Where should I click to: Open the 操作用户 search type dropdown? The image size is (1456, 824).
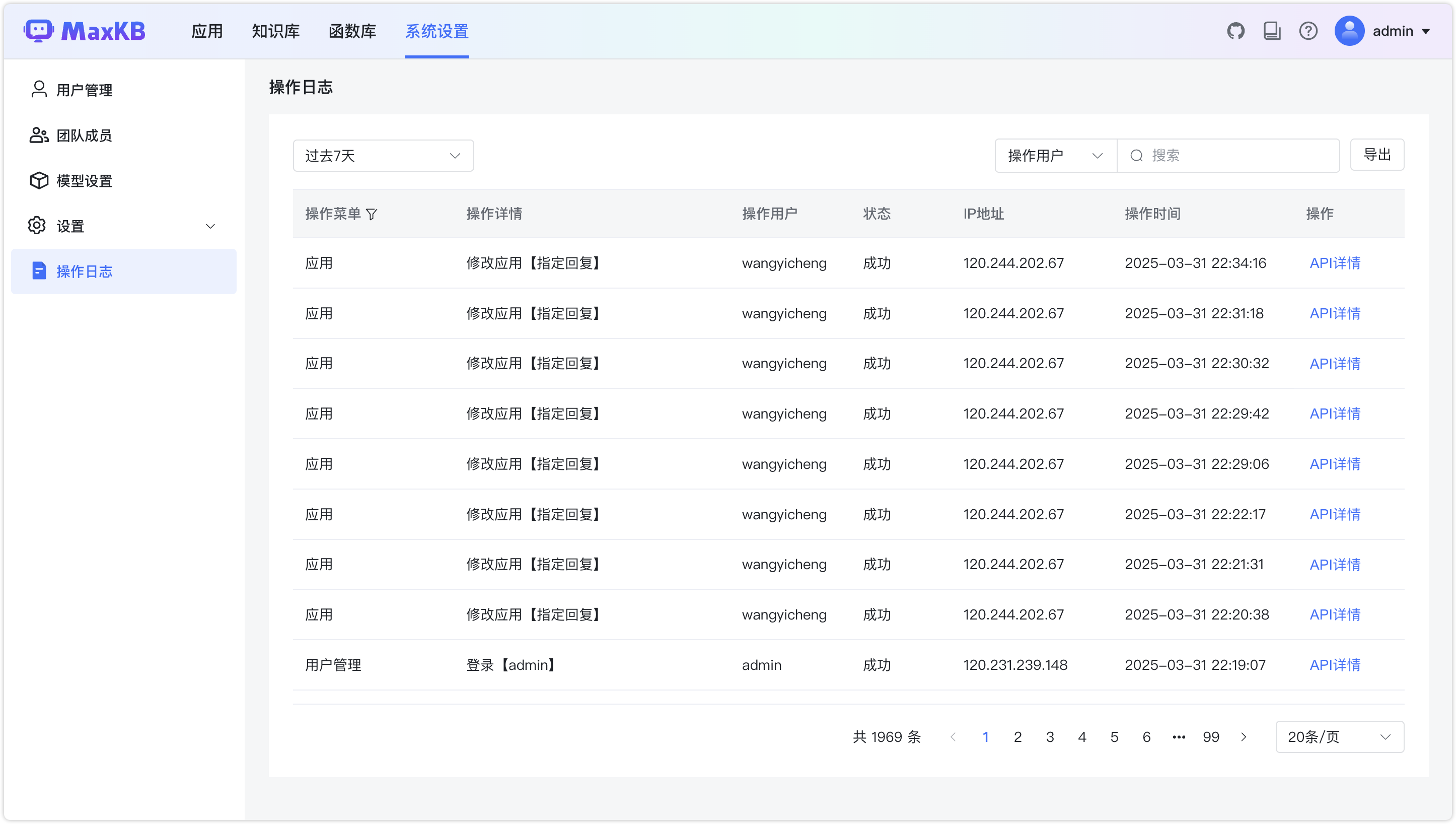1055,156
